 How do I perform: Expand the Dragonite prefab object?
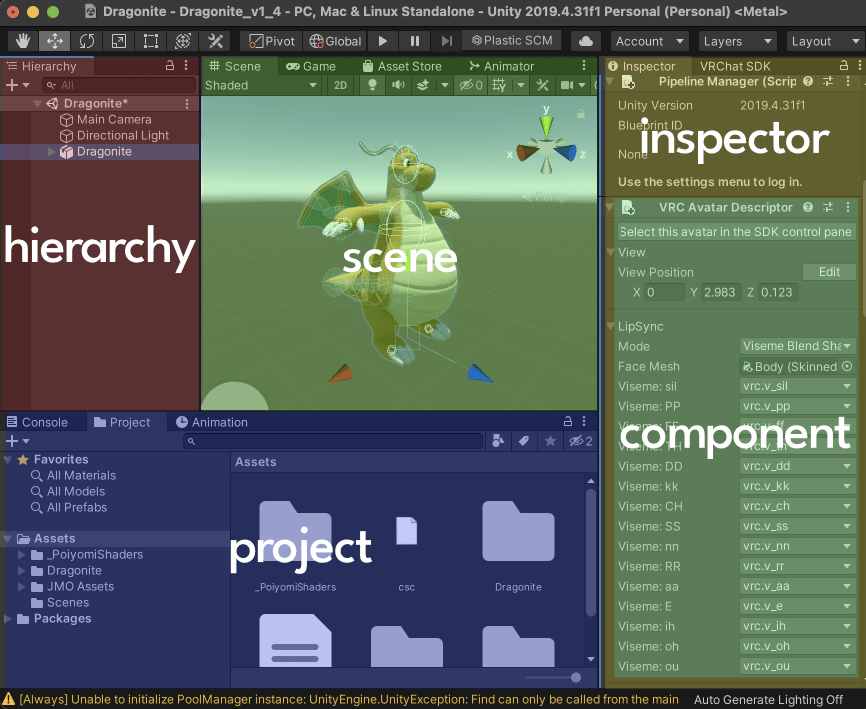tap(51, 152)
